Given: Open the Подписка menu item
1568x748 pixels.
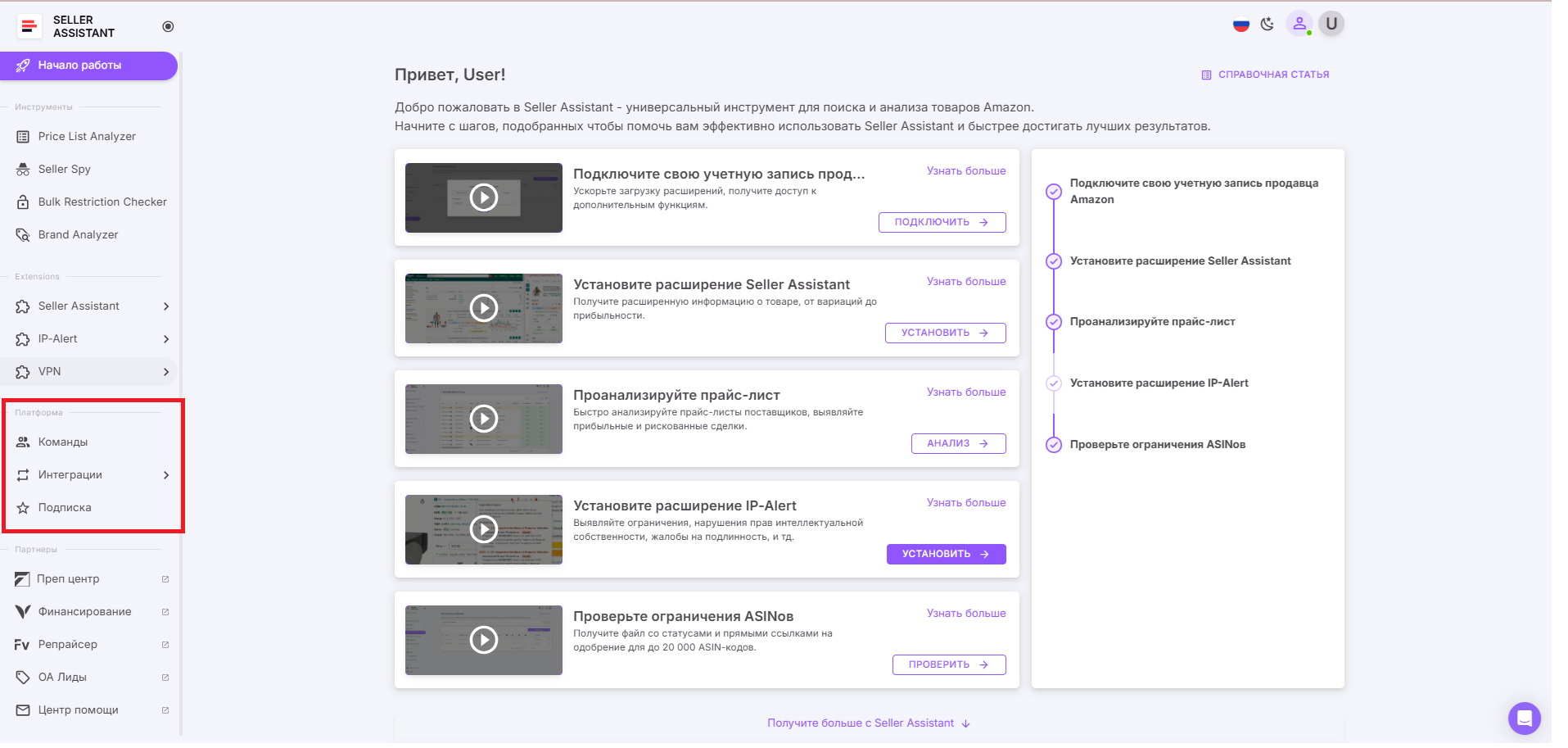Looking at the screenshot, I should 64,507.
